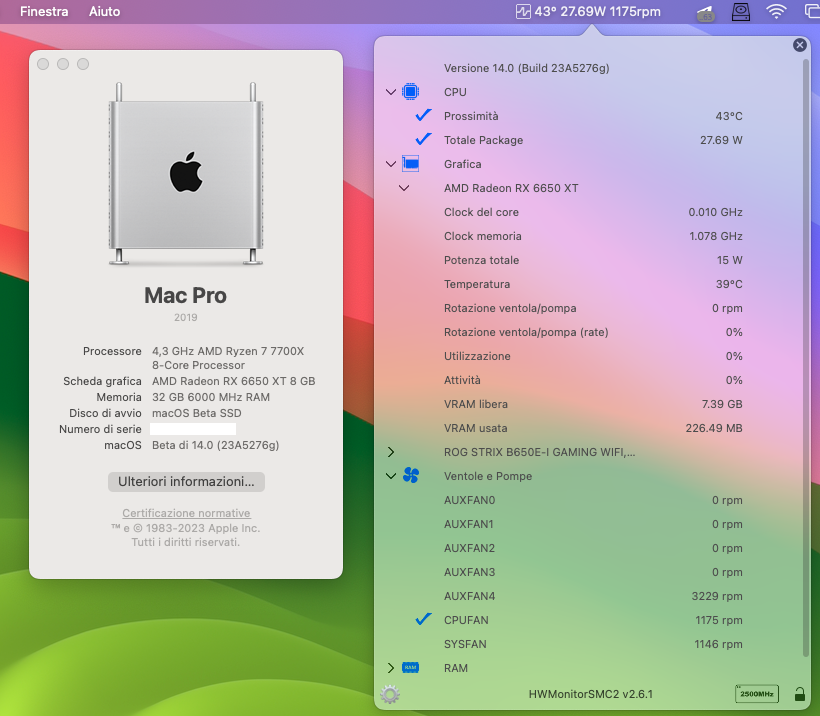The image size is (820, 716).
Task: Select the Clock del core row
Action: click(x=593, y=212)
